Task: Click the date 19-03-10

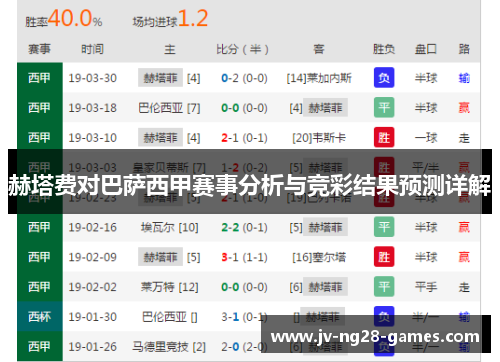Action: click(x=93, y=138)
